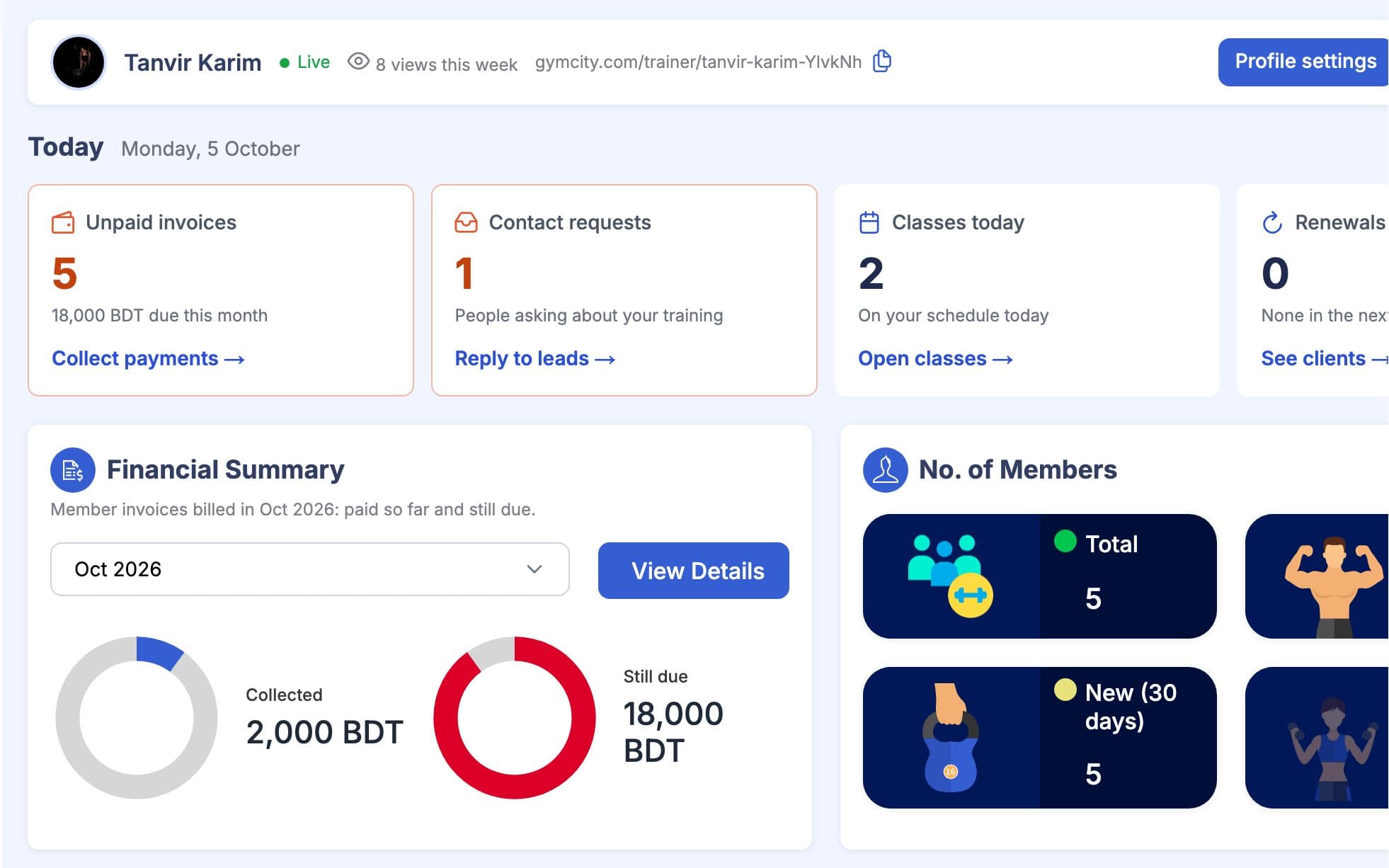Click the '8 views this week' text
This screenshot has width=1389, height=868.
[447, 64]
